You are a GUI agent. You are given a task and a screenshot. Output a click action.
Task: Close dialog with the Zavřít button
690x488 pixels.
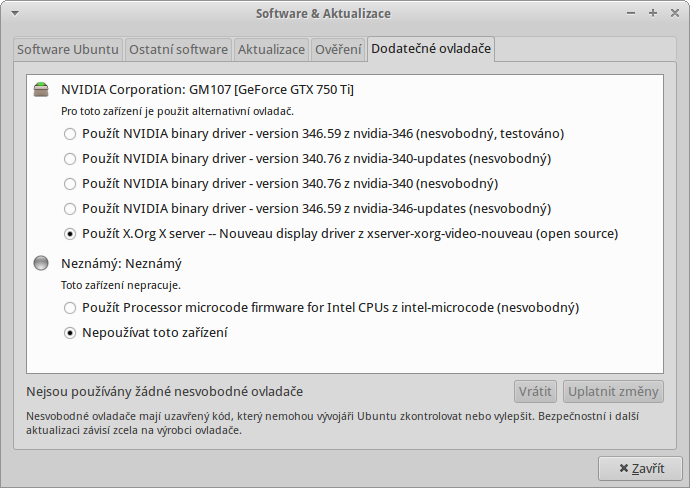coord(641,469)
